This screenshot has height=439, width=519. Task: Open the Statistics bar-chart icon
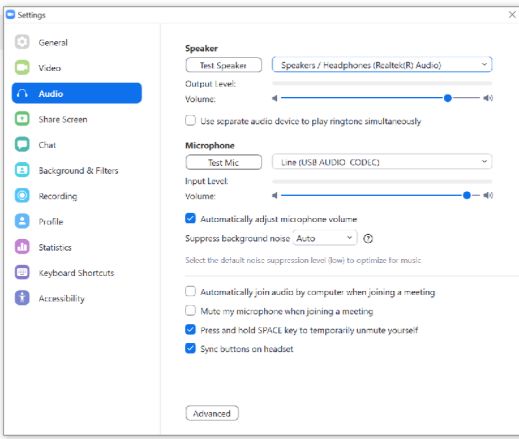22,247
